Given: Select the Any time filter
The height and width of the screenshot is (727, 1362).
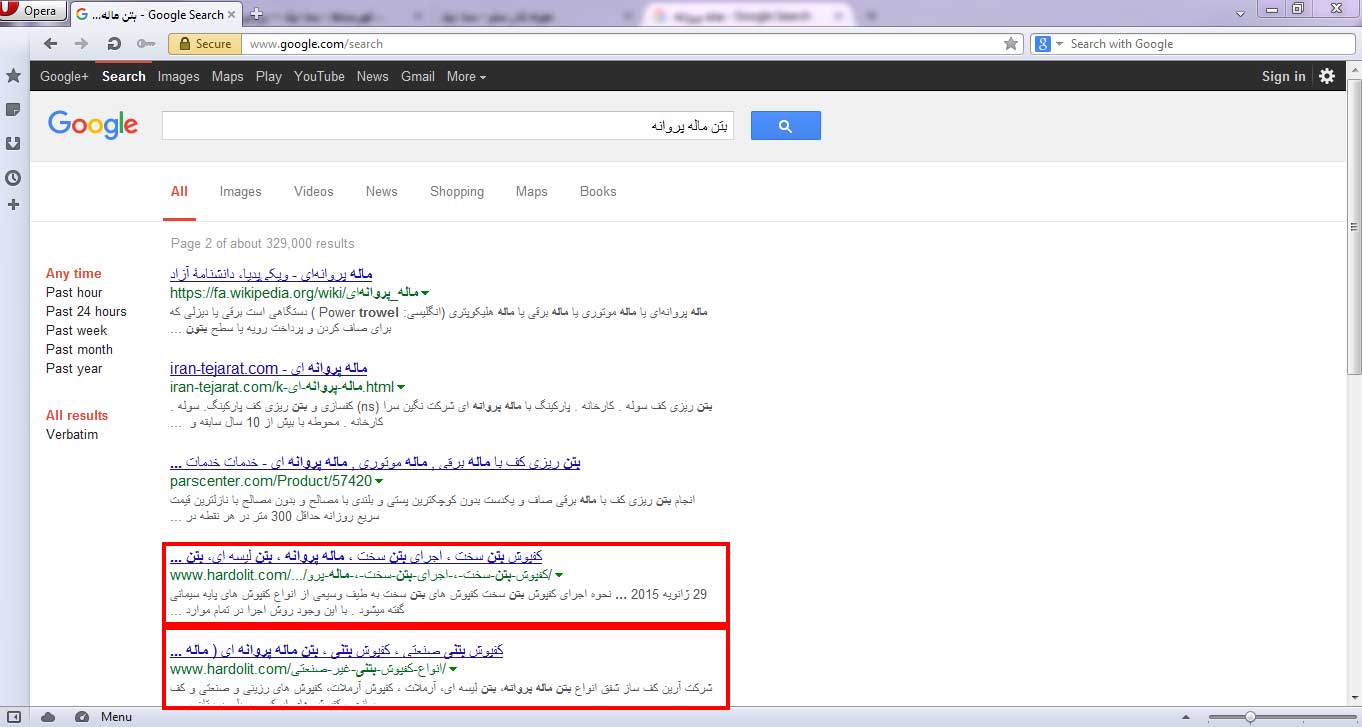Looking at the screenshot, I should [x=73, y=273].
